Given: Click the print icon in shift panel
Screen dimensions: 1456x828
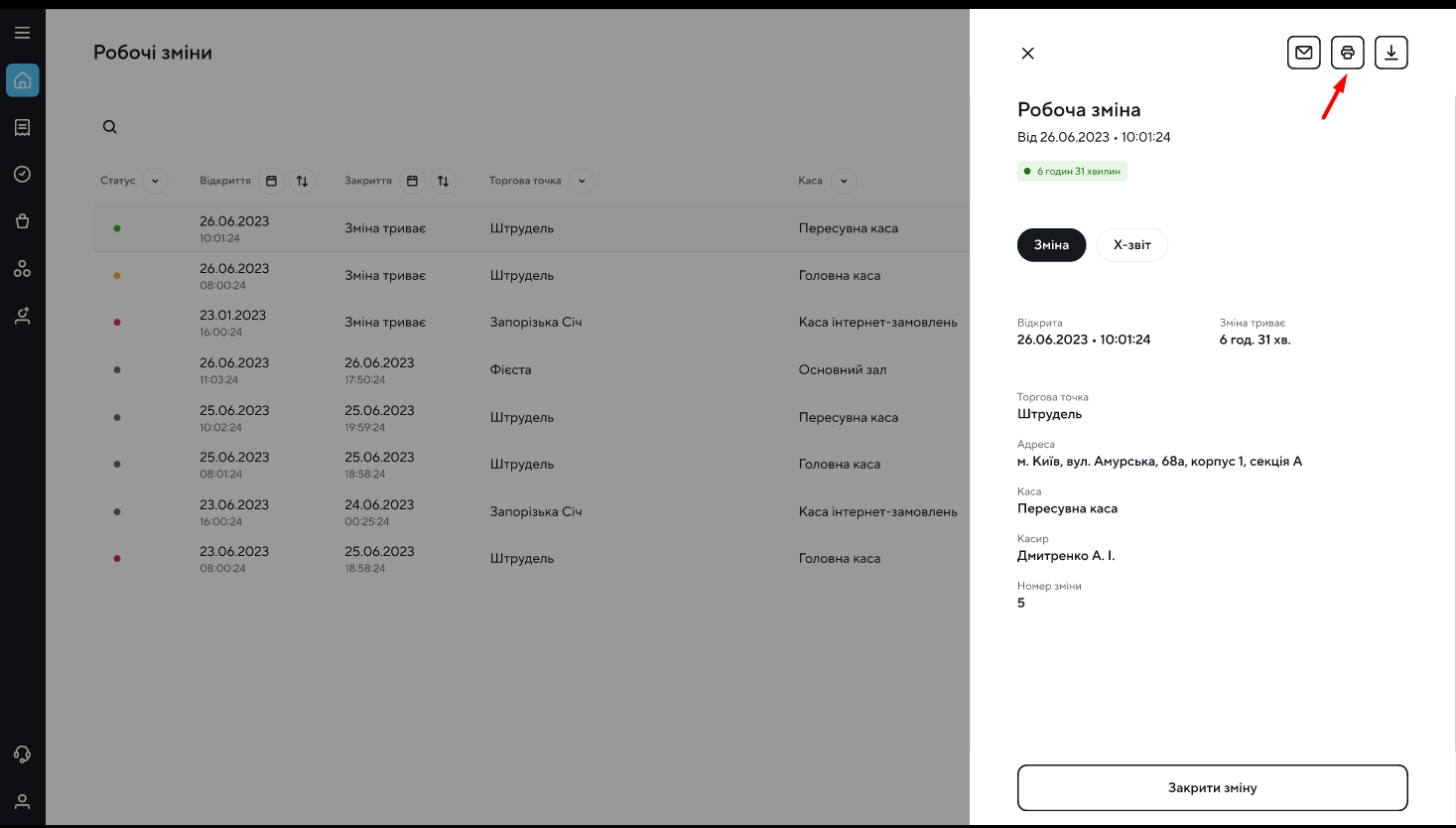Looking at the screenshot, I should pos(1347,53).
